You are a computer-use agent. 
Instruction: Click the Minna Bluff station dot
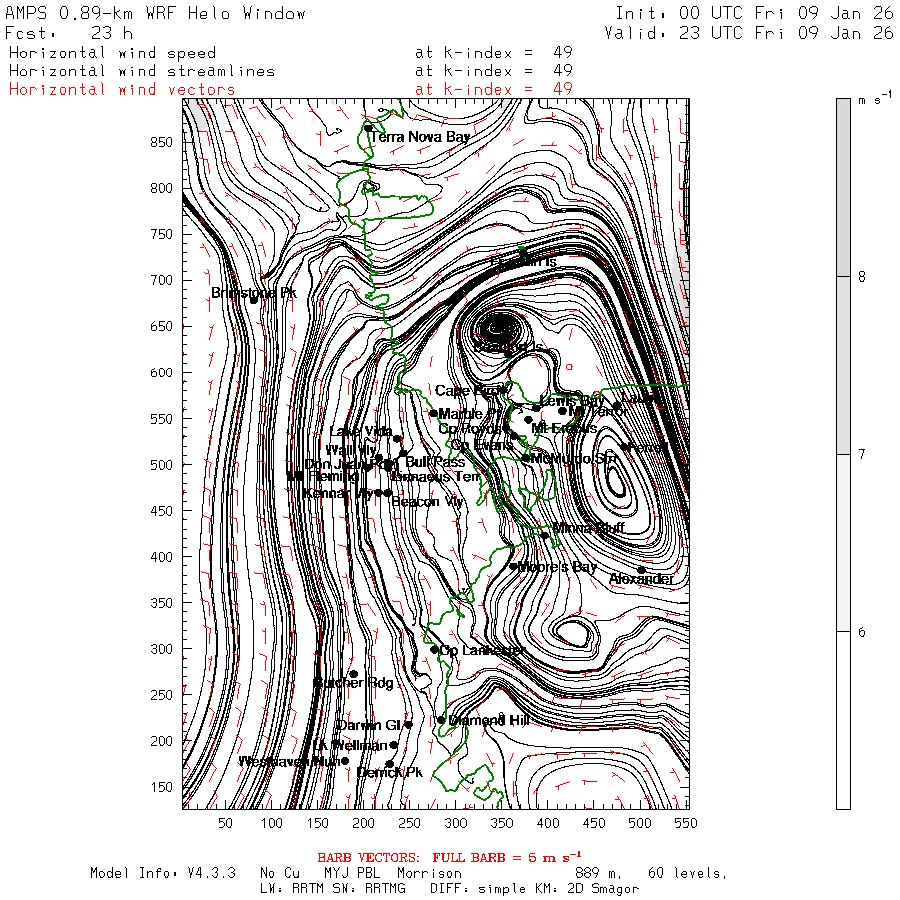pyautogui.click(x=545, y=535)
